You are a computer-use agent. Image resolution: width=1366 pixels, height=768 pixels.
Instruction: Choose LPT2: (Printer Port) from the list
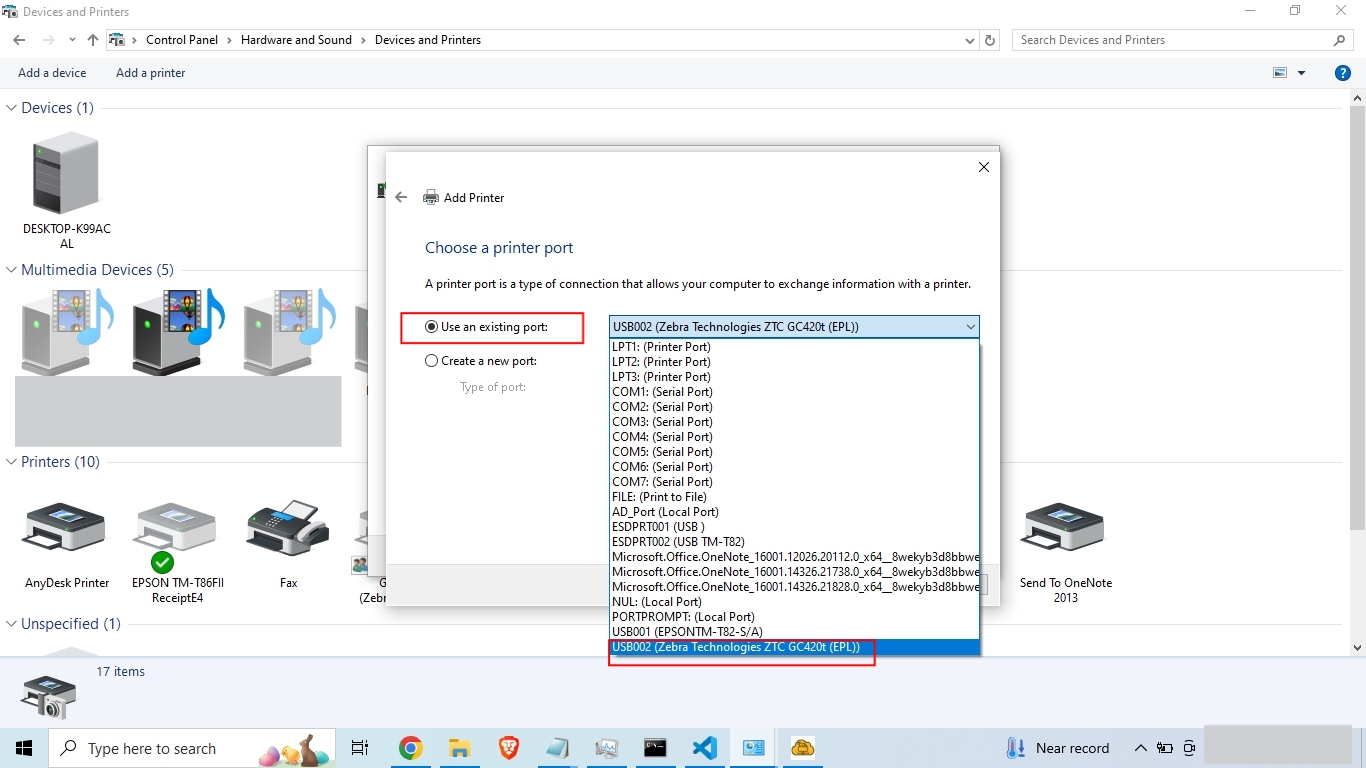pyautogui.click(x=794, y=362)
